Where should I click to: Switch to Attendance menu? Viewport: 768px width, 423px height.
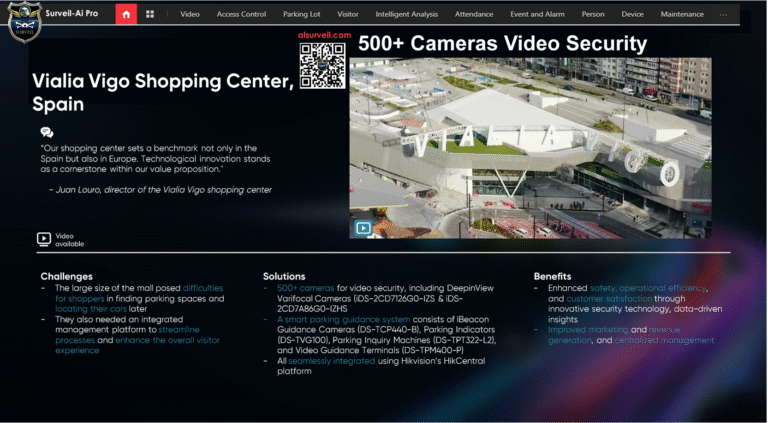point(474,14)
